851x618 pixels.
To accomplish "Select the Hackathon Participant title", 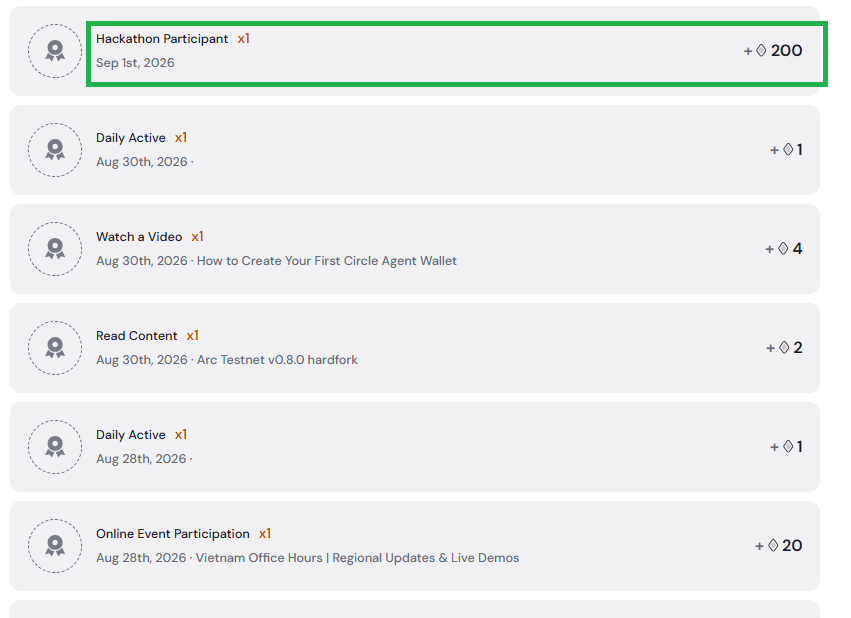I will click(x=162, y=39).
